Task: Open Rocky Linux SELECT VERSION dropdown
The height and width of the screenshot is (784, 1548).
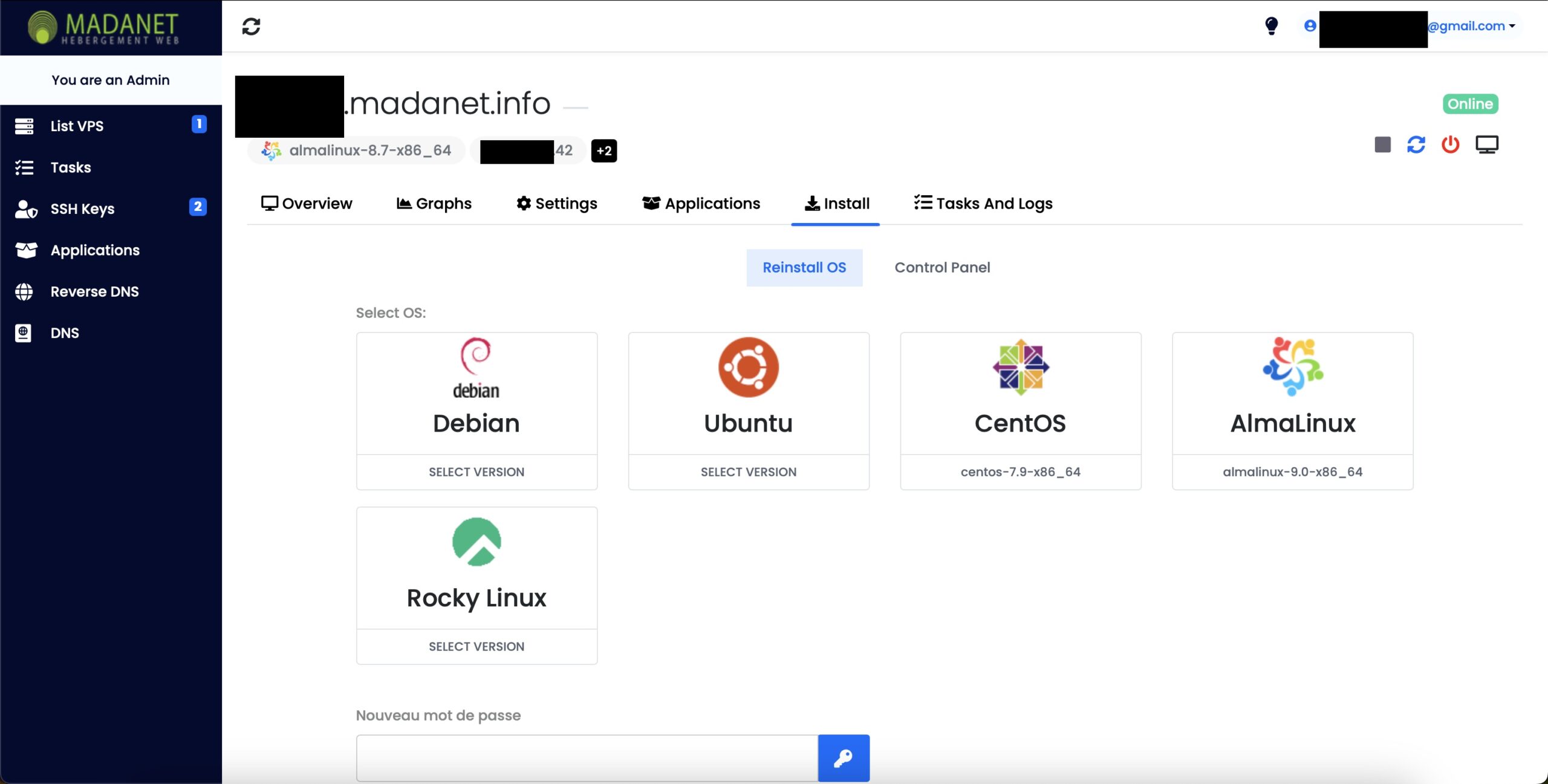Action: pyautogui.click(x=476, y=647)
